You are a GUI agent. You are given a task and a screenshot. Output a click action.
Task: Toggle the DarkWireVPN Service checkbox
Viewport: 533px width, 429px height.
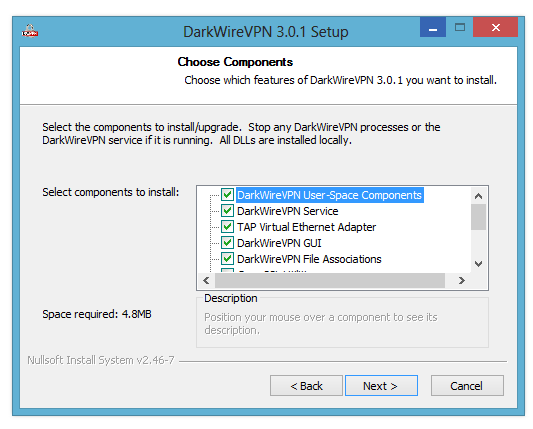[x=227, y=210]
